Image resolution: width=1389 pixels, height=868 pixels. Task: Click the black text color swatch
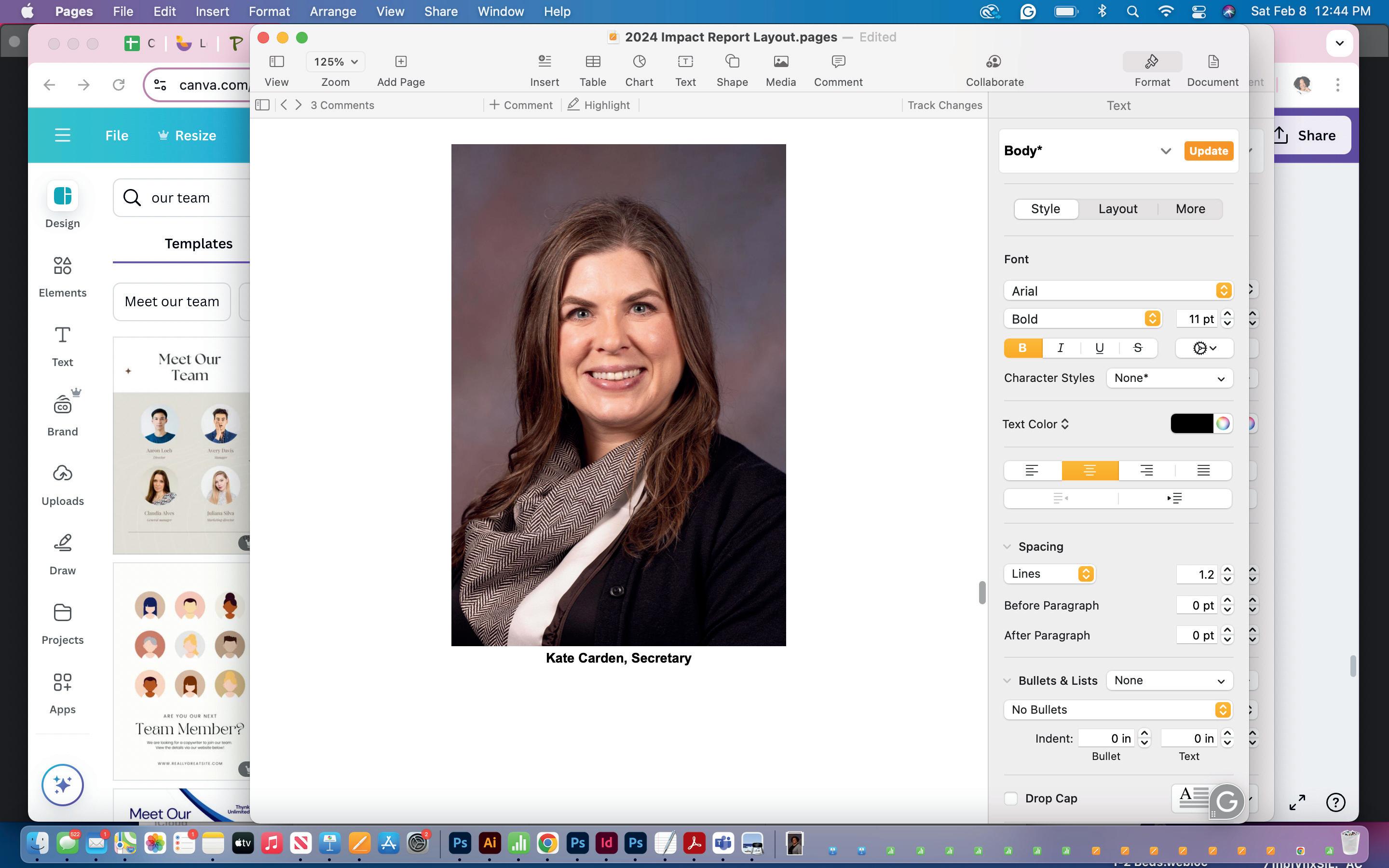[1191, 424]
